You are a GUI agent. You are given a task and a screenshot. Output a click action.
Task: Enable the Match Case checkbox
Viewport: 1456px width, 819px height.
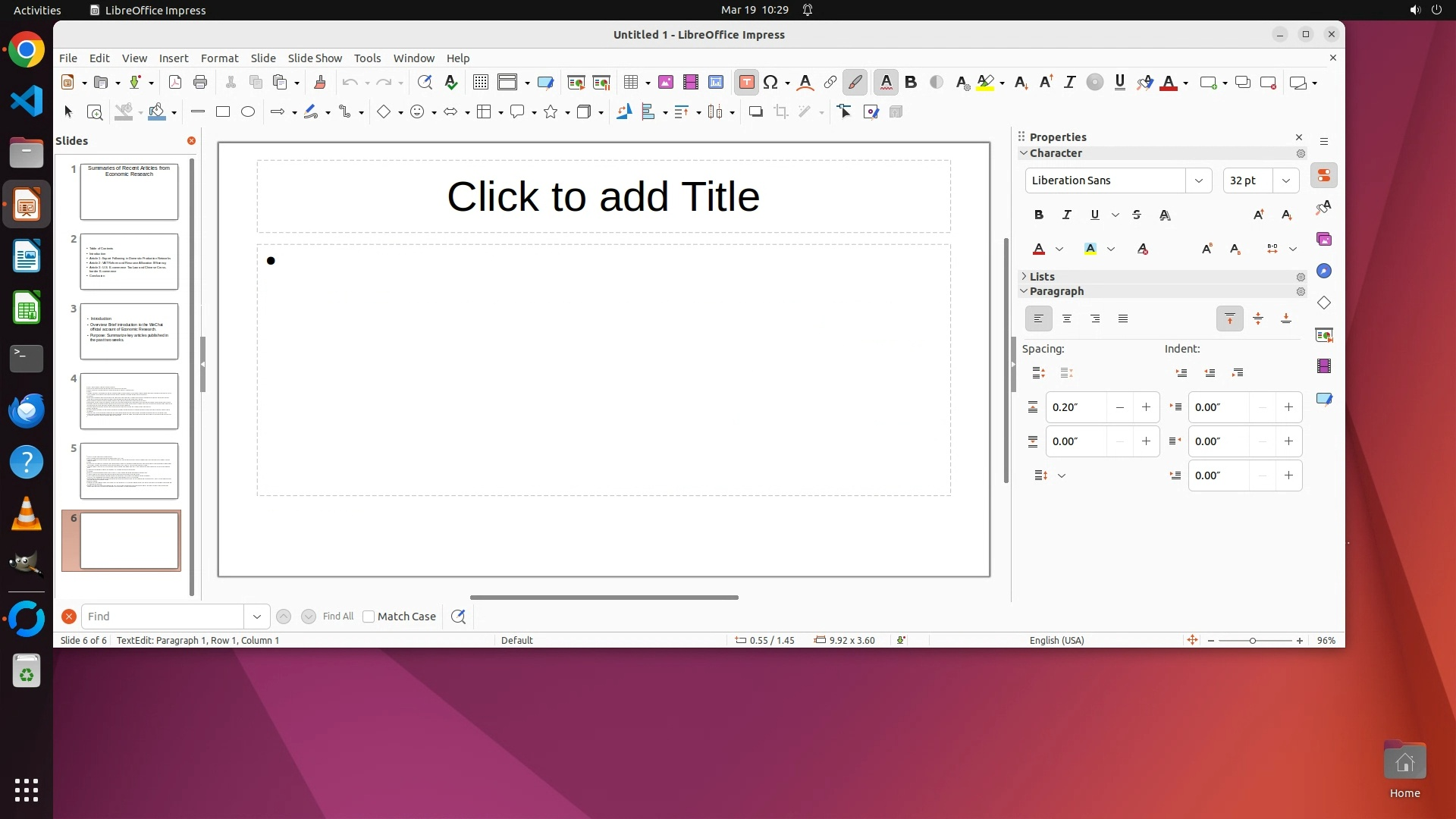369,617
